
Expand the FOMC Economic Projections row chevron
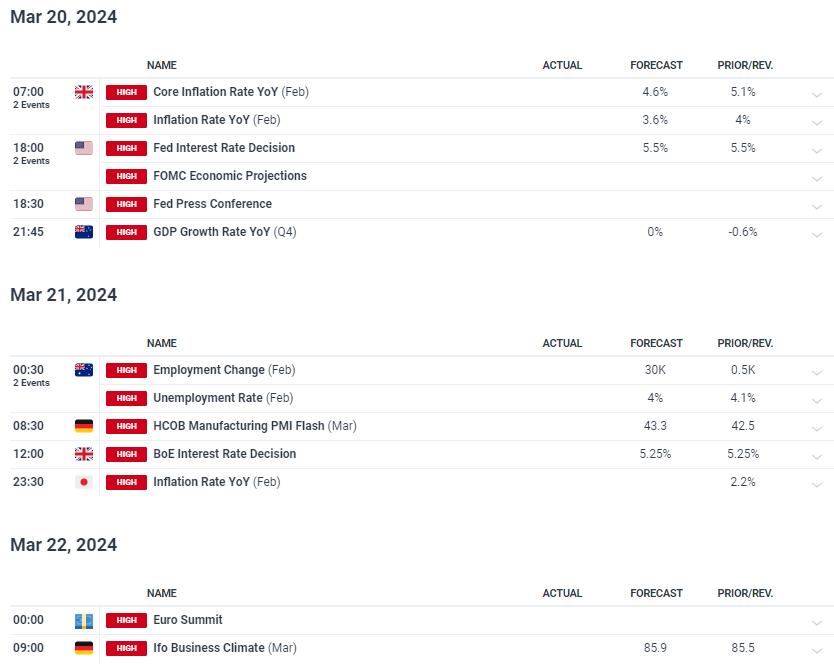(817, 179)
